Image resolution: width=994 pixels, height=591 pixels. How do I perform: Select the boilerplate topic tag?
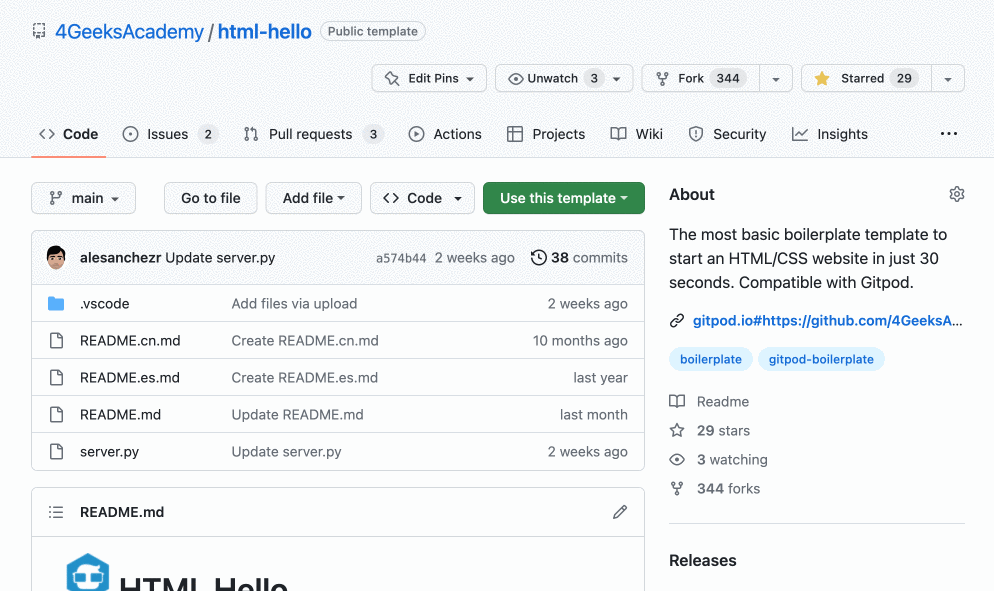711,359
